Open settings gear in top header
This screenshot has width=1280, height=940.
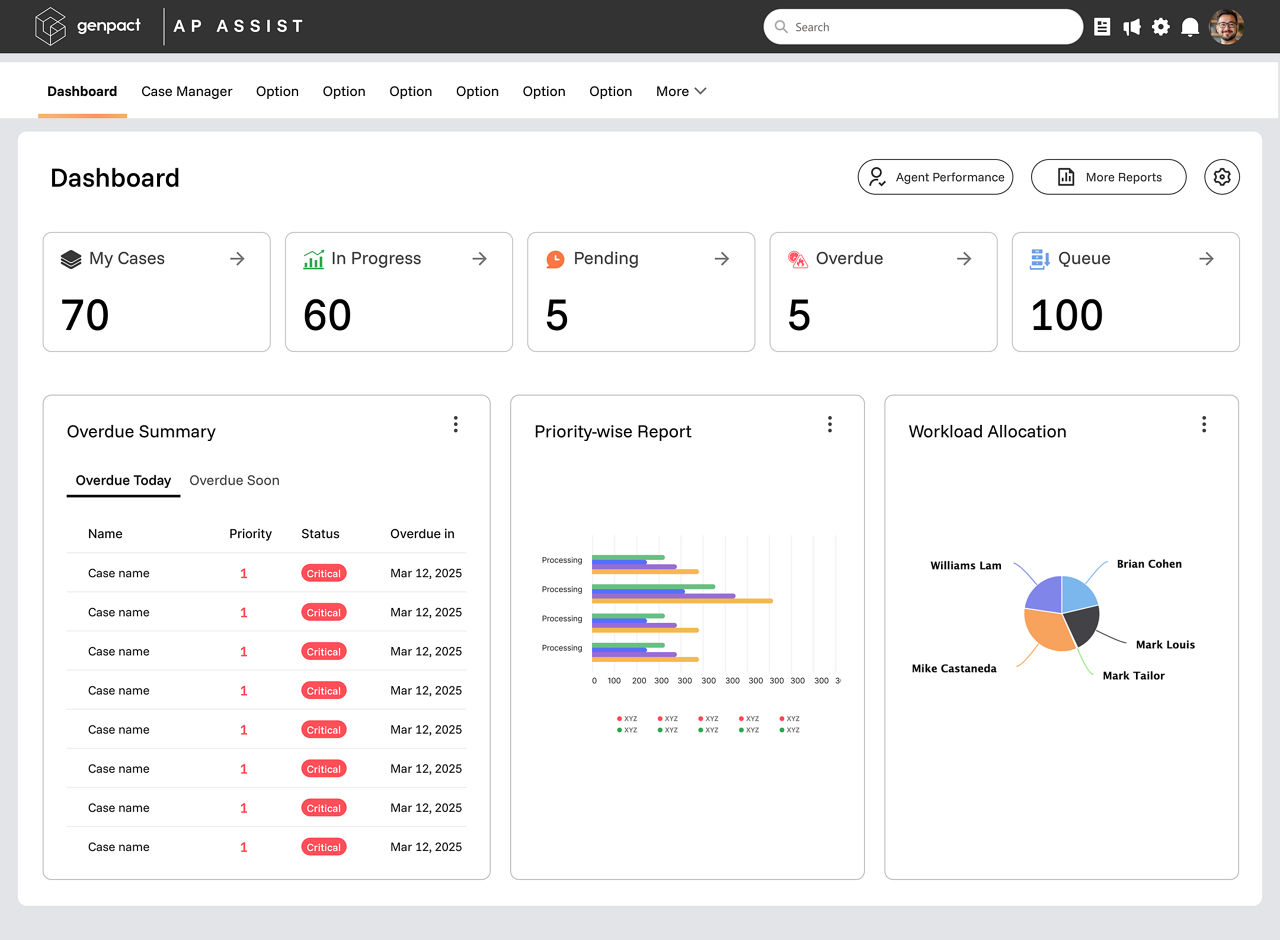tap(1160, 27)
